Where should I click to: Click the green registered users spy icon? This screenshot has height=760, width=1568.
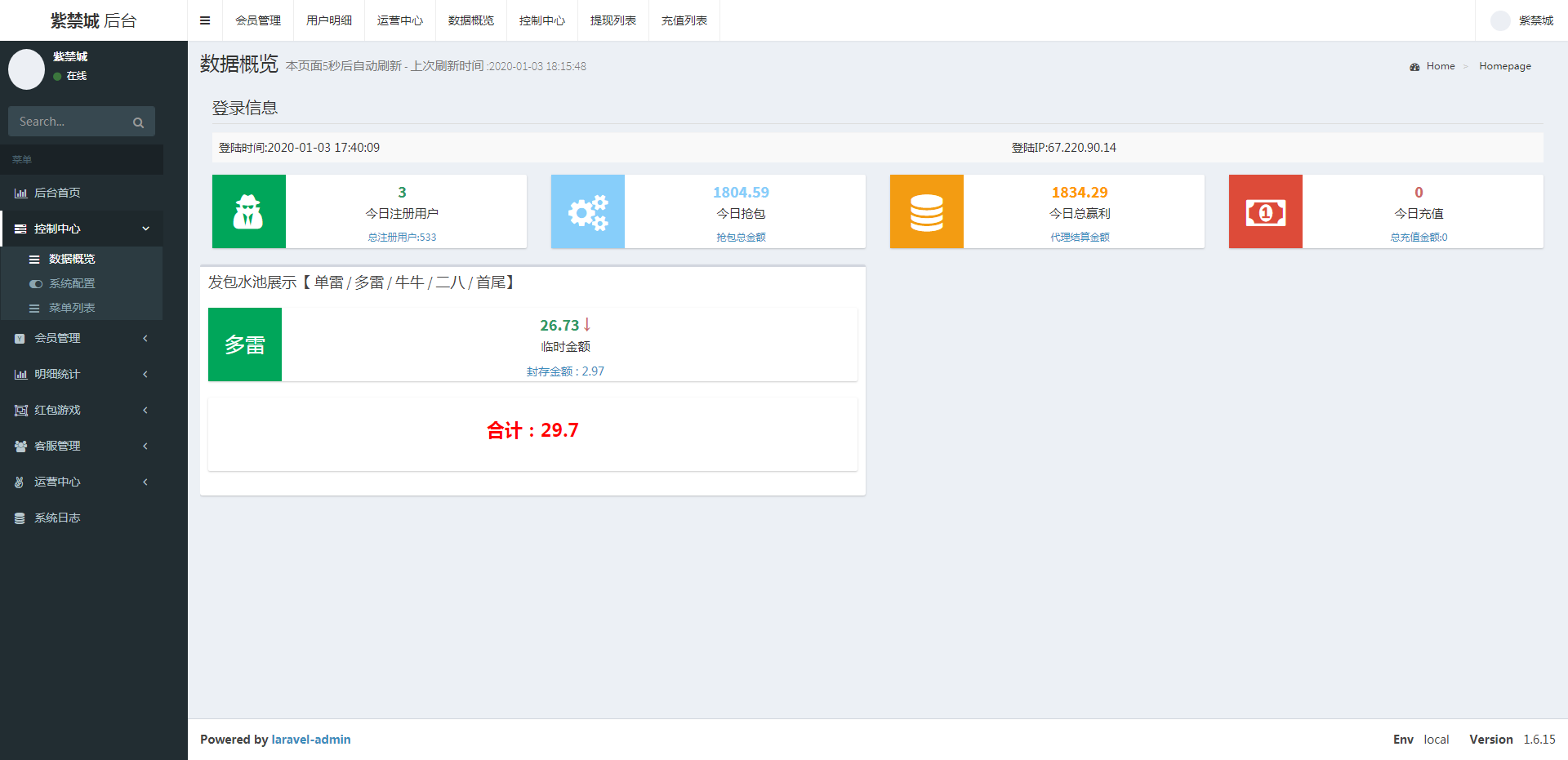248,211
